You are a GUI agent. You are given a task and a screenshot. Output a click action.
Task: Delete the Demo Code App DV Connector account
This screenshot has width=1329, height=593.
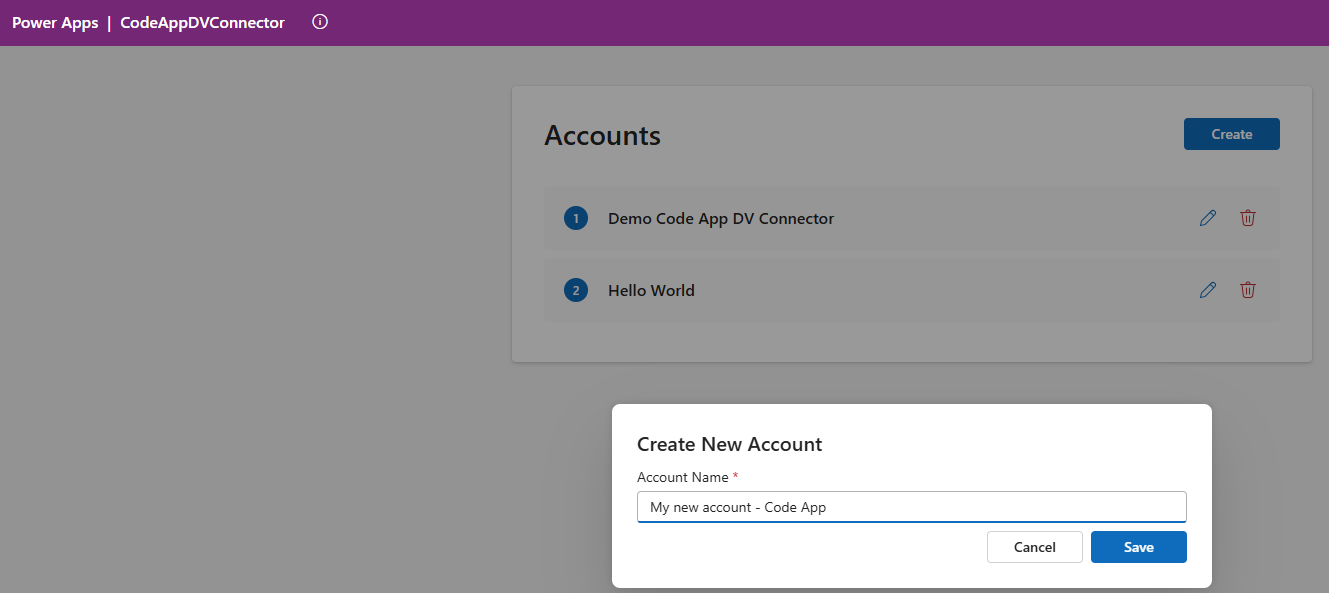point(1248,218)
